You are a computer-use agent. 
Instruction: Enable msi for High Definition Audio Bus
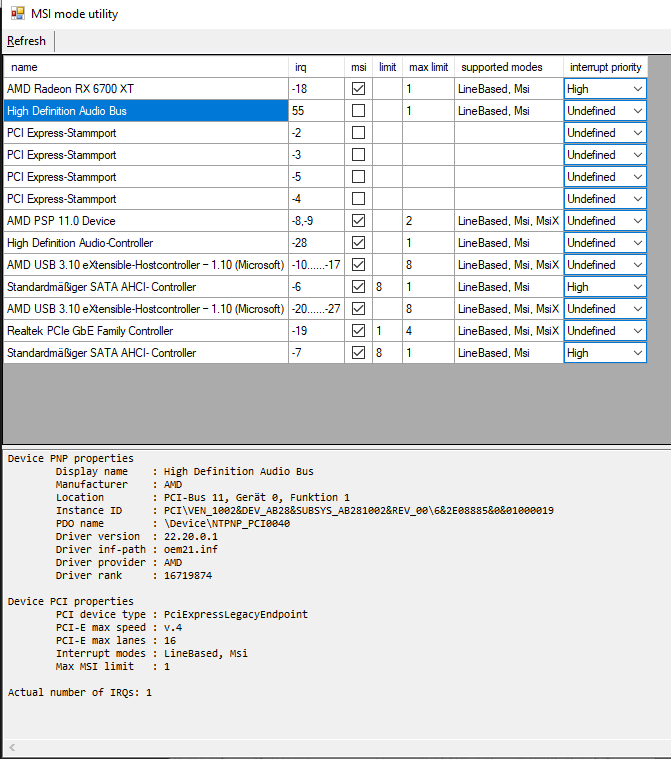tap(358, 111)
